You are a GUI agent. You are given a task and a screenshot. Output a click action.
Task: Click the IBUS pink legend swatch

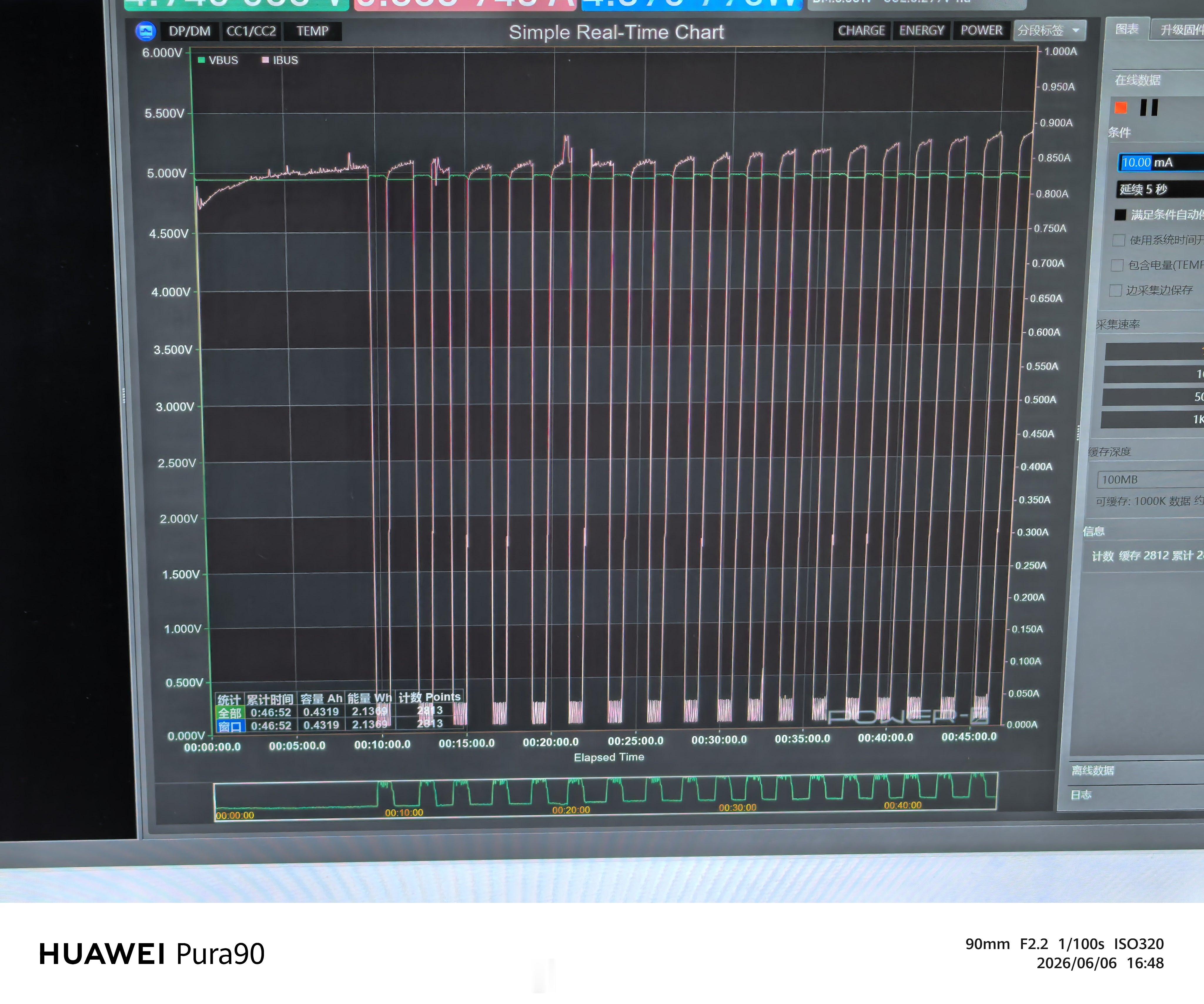[265, 60]
